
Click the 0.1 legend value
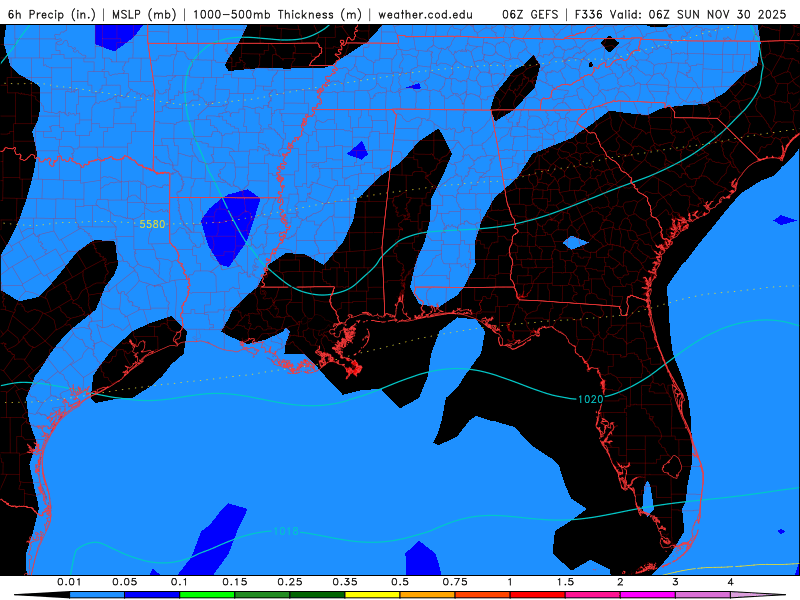click(179, 582)
